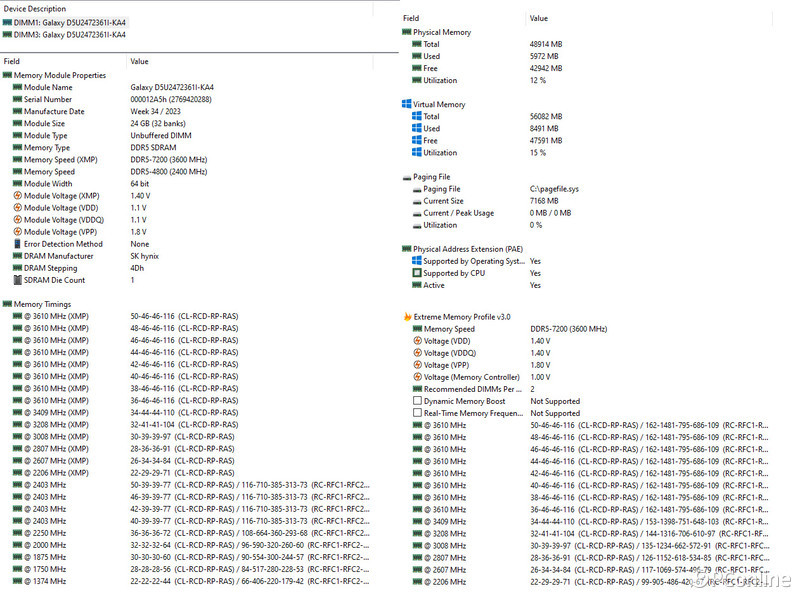800x596 pixels.
Task: Select the C:\pagefile.sys value
Action: click(554, 189)
